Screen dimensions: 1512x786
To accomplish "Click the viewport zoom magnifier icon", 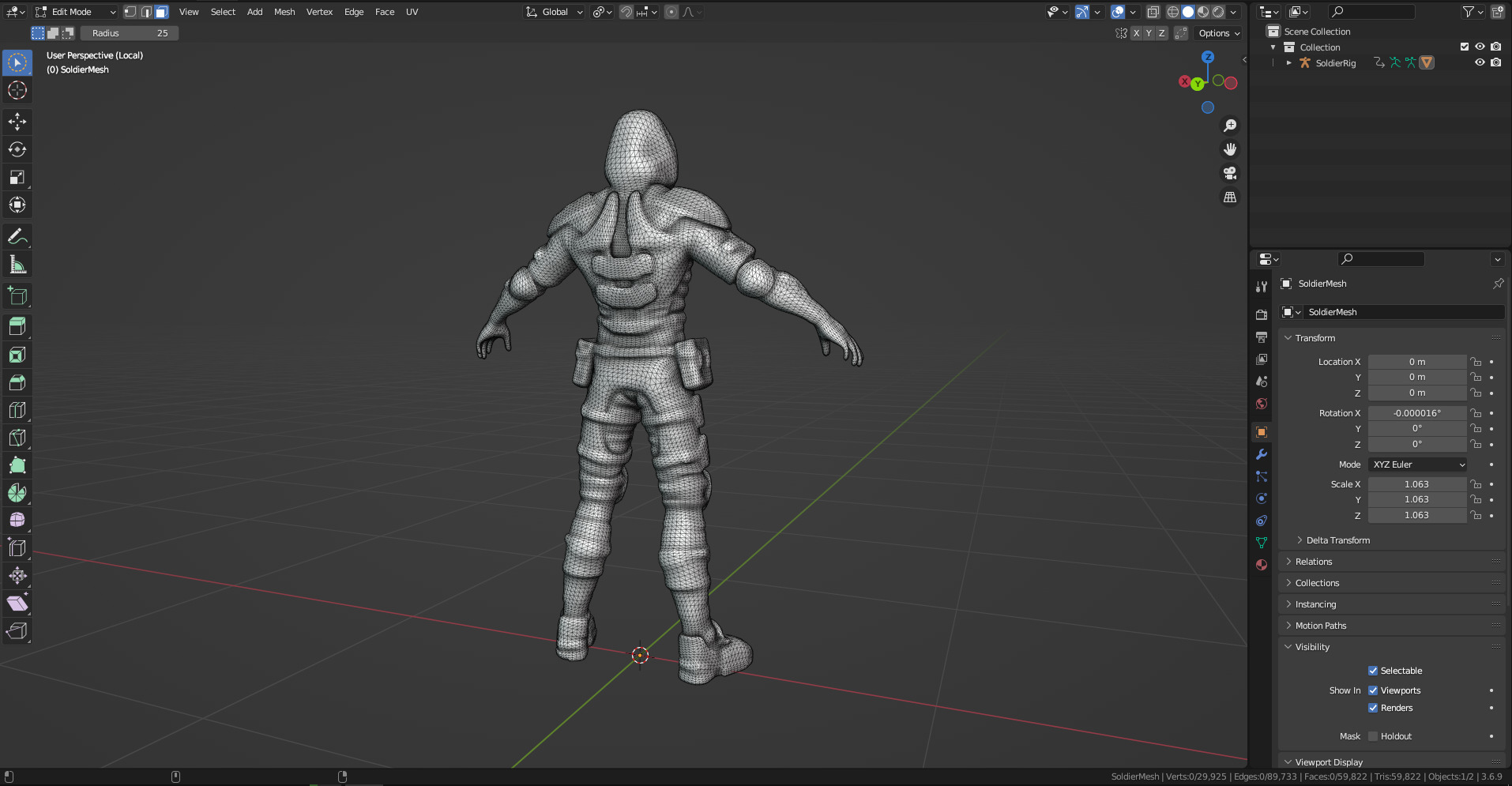I will [1230, 126].
